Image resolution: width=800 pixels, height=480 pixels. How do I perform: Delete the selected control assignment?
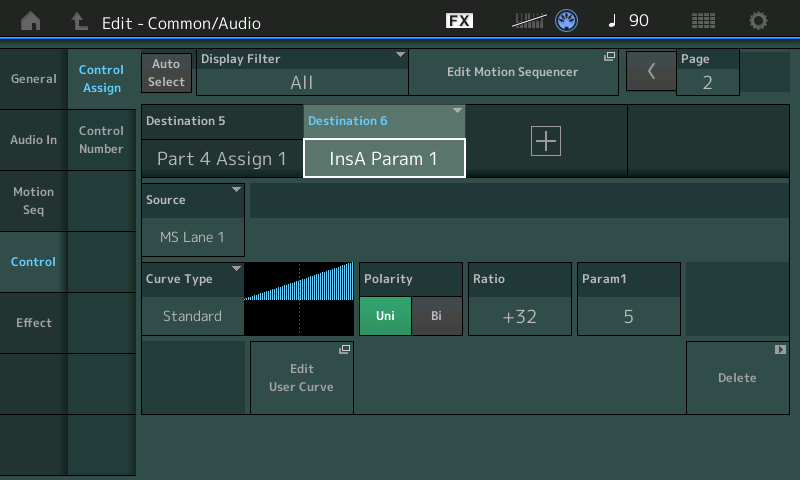point(737,377)
